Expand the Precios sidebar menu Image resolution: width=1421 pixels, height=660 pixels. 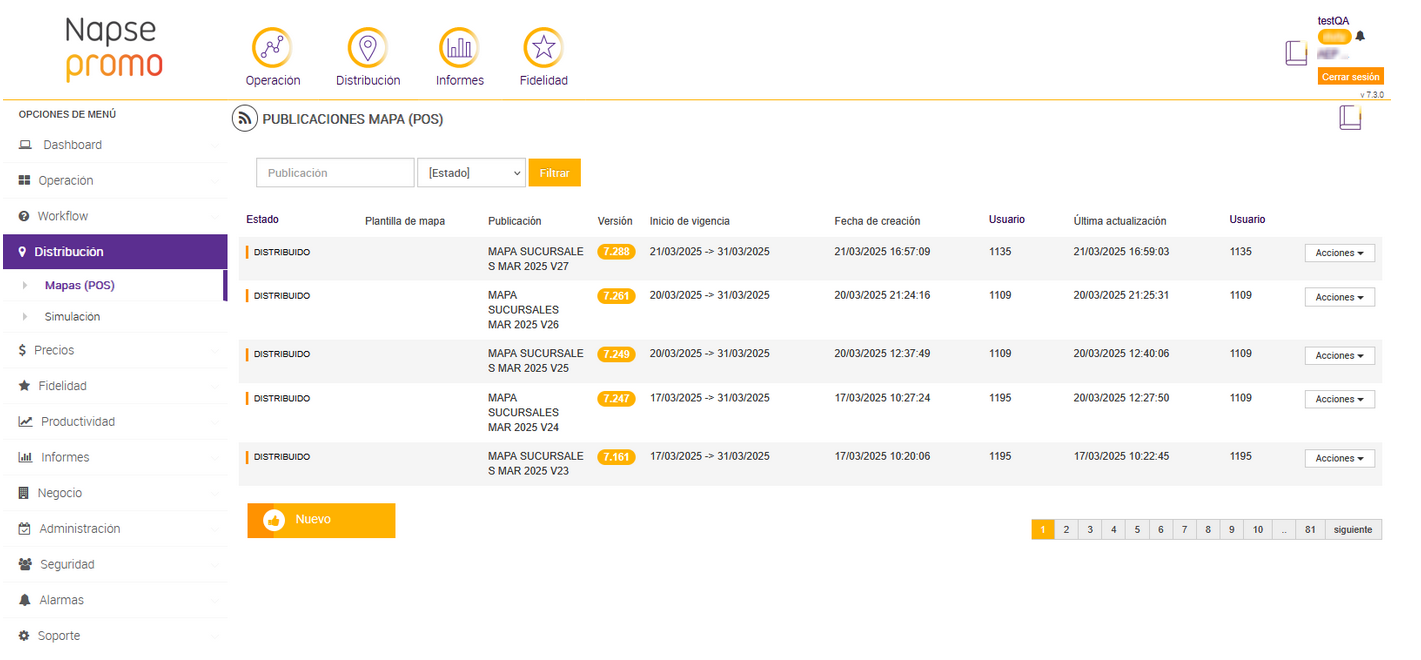(x=55, y=350)
